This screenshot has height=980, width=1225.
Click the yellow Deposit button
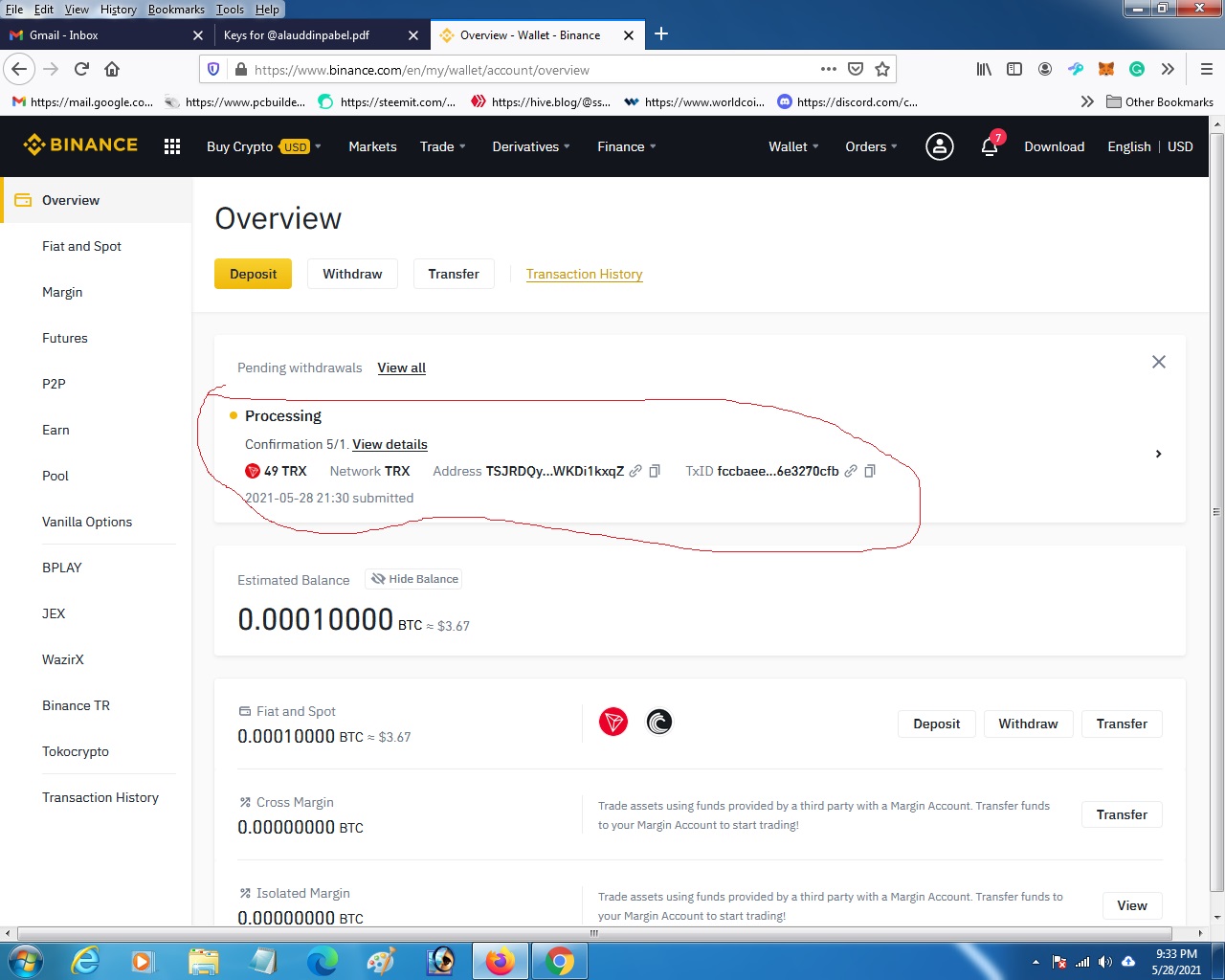coord(253,274)
